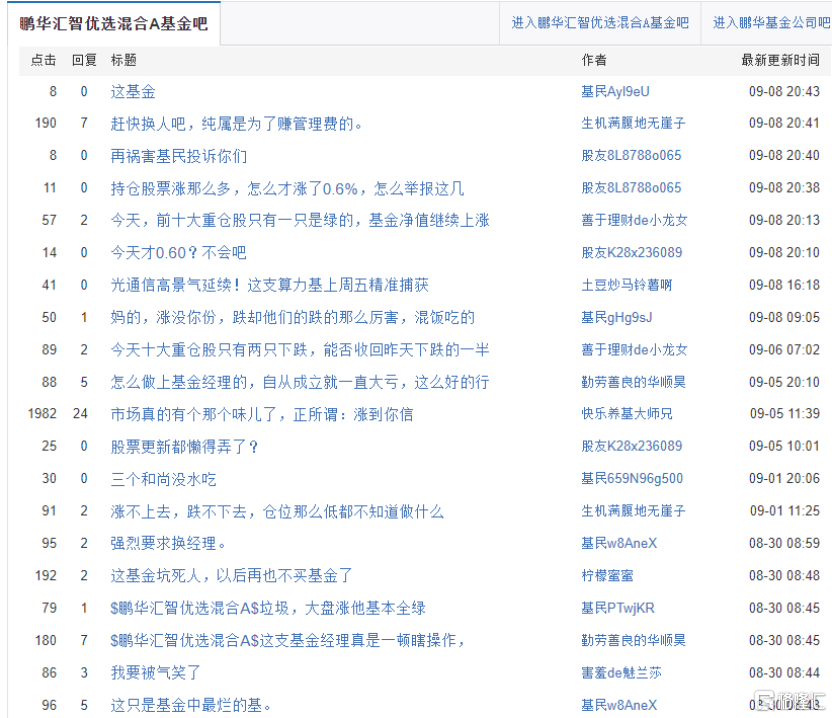This screenshot has width=832, height=718.
Task: Click the timestamp 09-01 20:06
Action: (784, 479)
